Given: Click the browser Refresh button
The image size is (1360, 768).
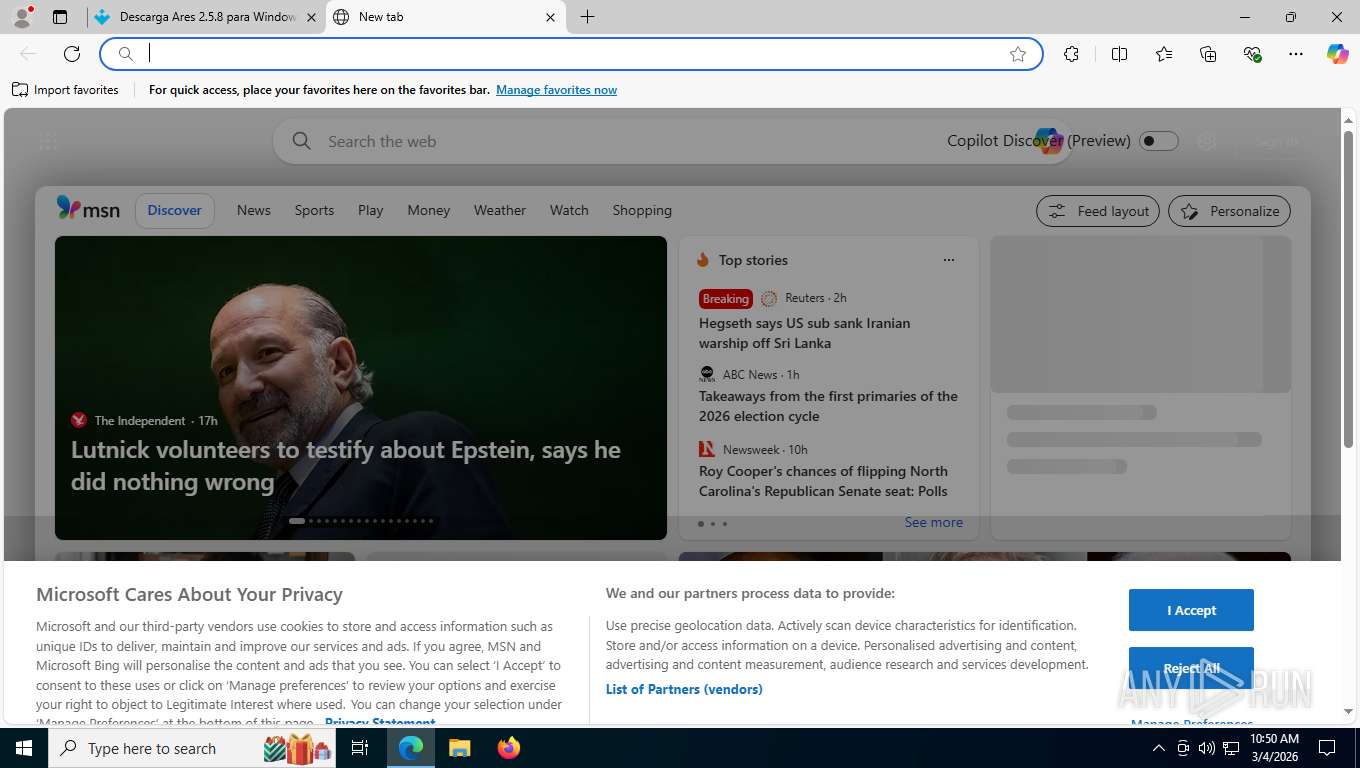Looking at the screenshot, I should [72, 54].
